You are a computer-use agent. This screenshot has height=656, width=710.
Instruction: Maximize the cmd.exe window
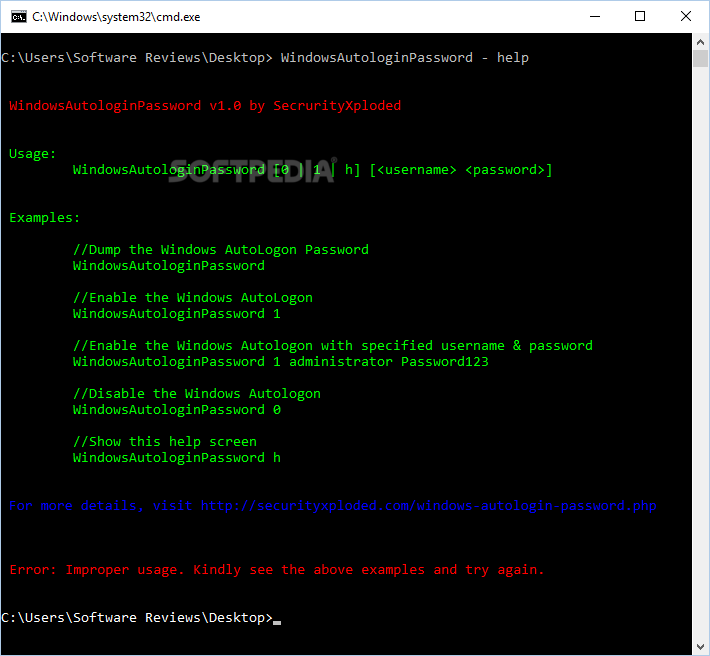[640, 16]
